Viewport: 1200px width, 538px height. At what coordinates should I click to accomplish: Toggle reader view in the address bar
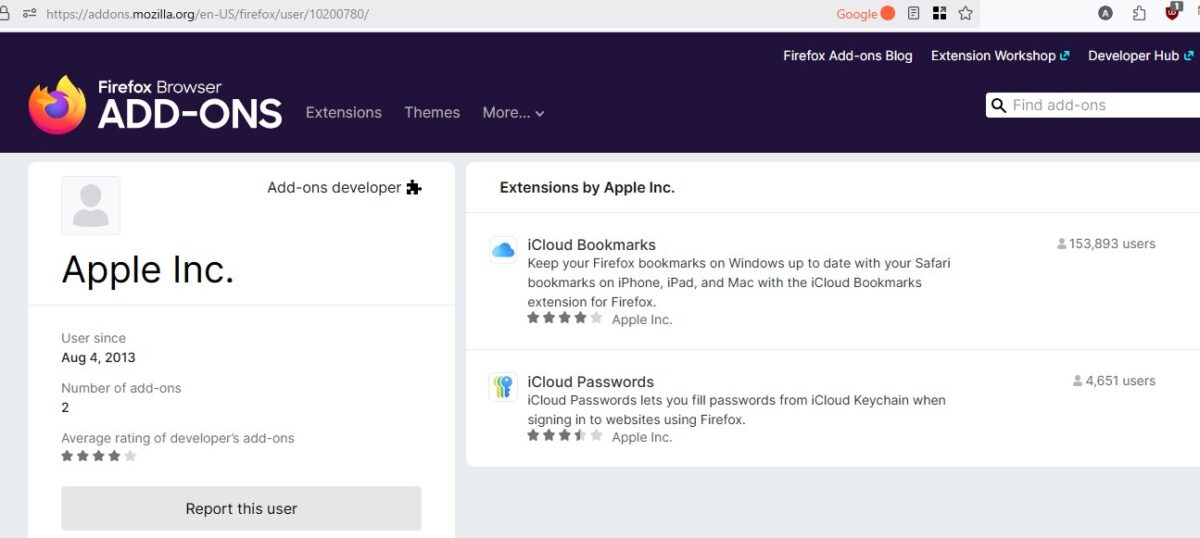pyautogui.click(x=913, y=14)
